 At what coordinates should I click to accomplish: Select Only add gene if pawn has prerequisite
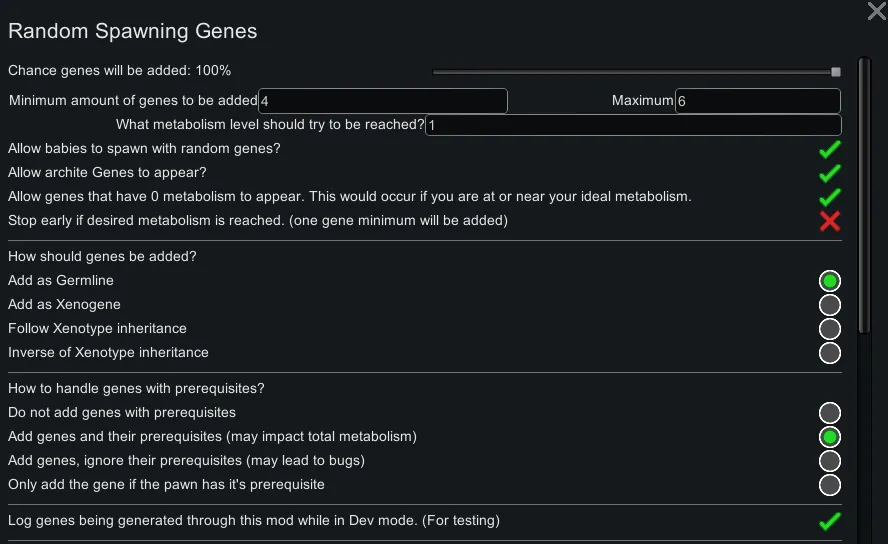click(x=829, y=485)
